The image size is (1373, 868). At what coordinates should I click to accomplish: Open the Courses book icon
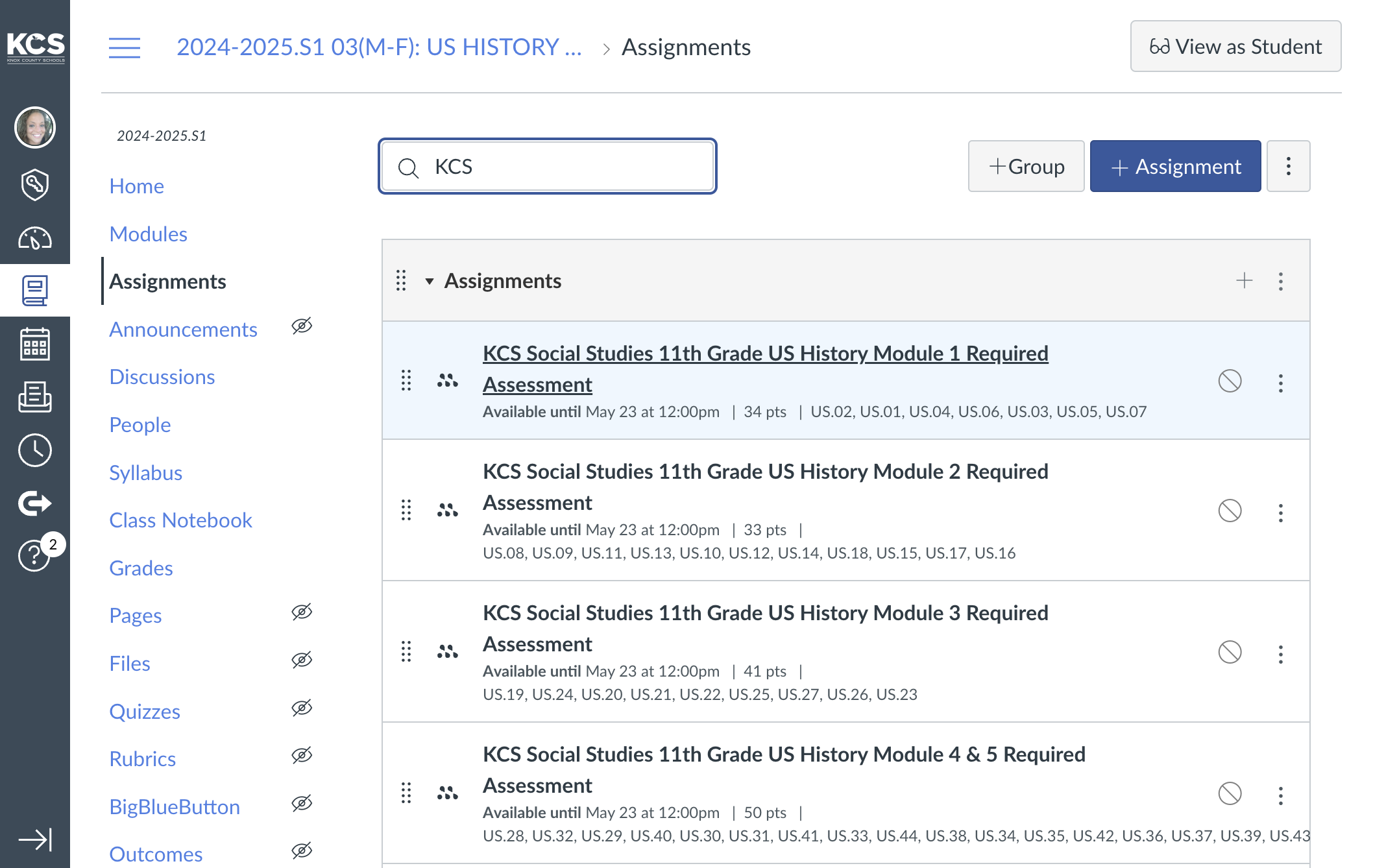click(x=35, y=291)
